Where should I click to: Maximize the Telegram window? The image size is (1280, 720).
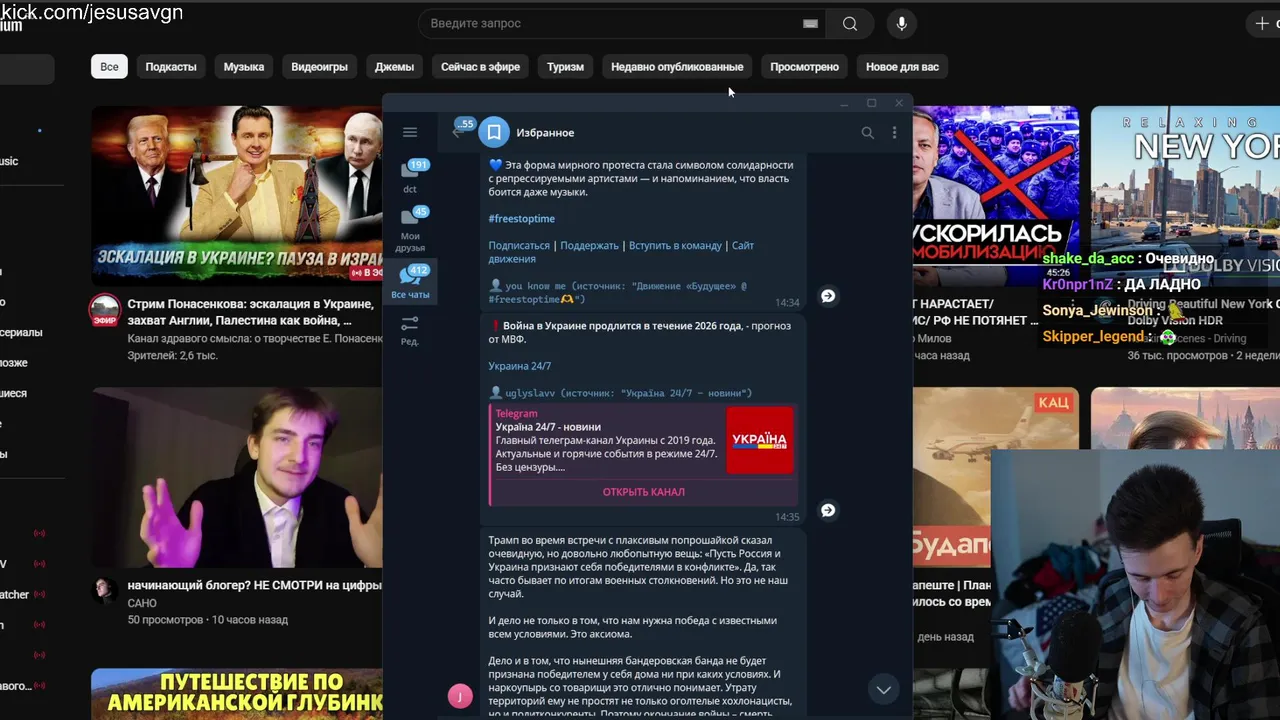click(871, 103)
